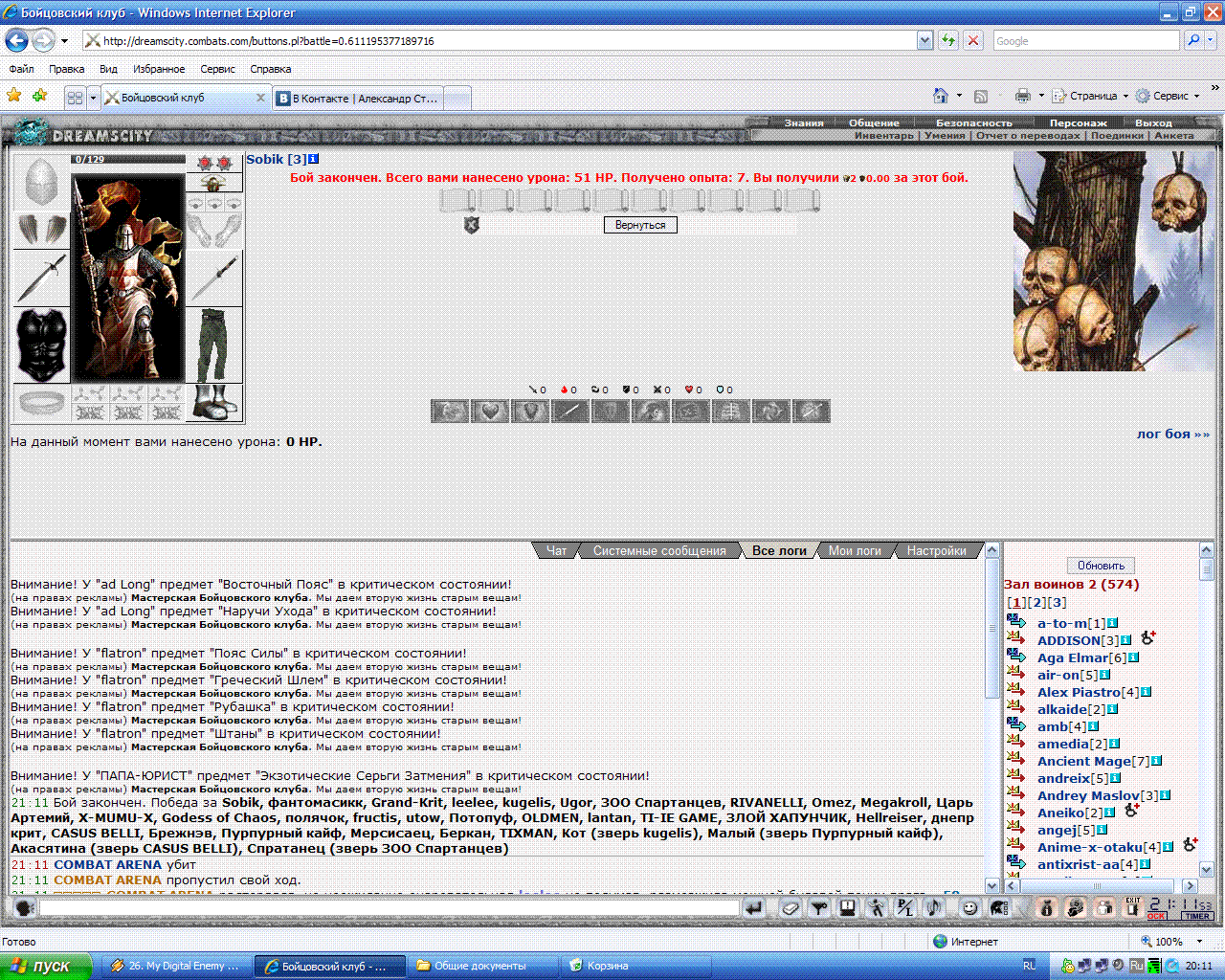Viewport: 1225px width, 980px height.
Task: Click the chat filter funnel icon
Action: 819,908
